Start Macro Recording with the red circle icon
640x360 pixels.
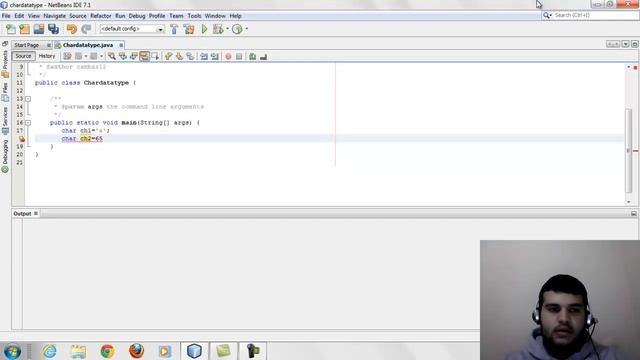point(228,56)
